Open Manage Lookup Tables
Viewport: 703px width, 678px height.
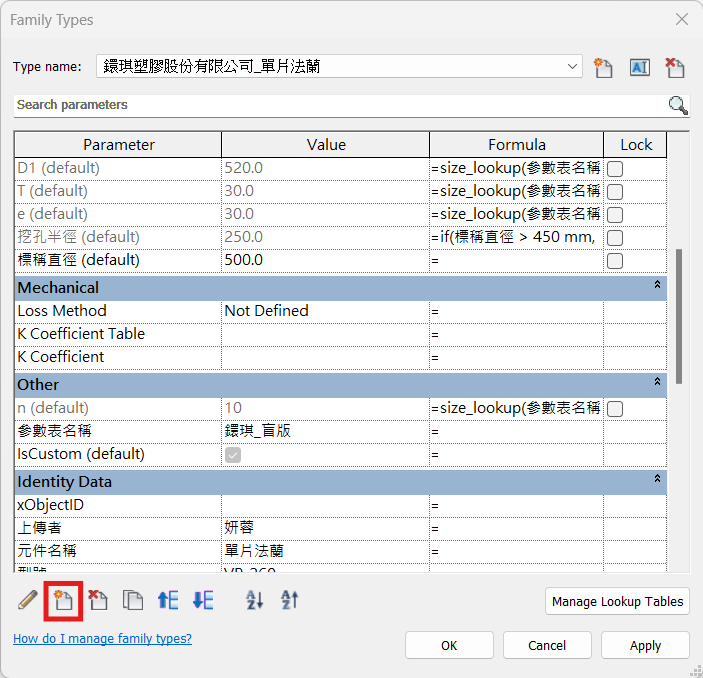click(617, 601)
